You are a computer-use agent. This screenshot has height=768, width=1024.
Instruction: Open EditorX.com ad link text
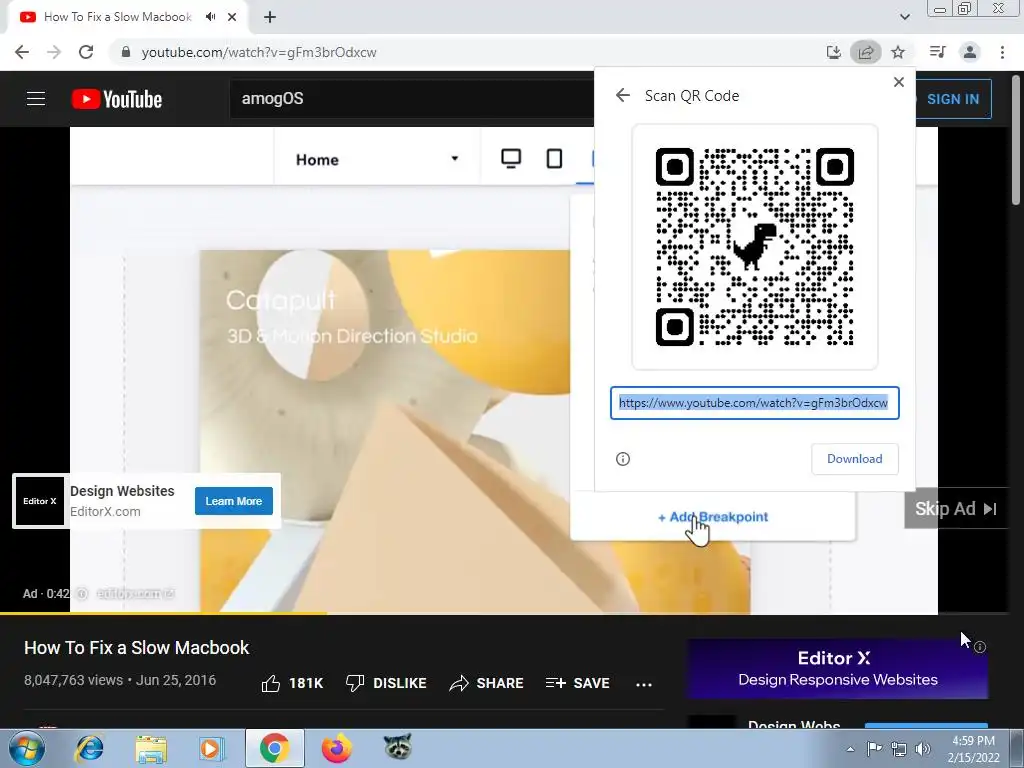tap(105, 511)
